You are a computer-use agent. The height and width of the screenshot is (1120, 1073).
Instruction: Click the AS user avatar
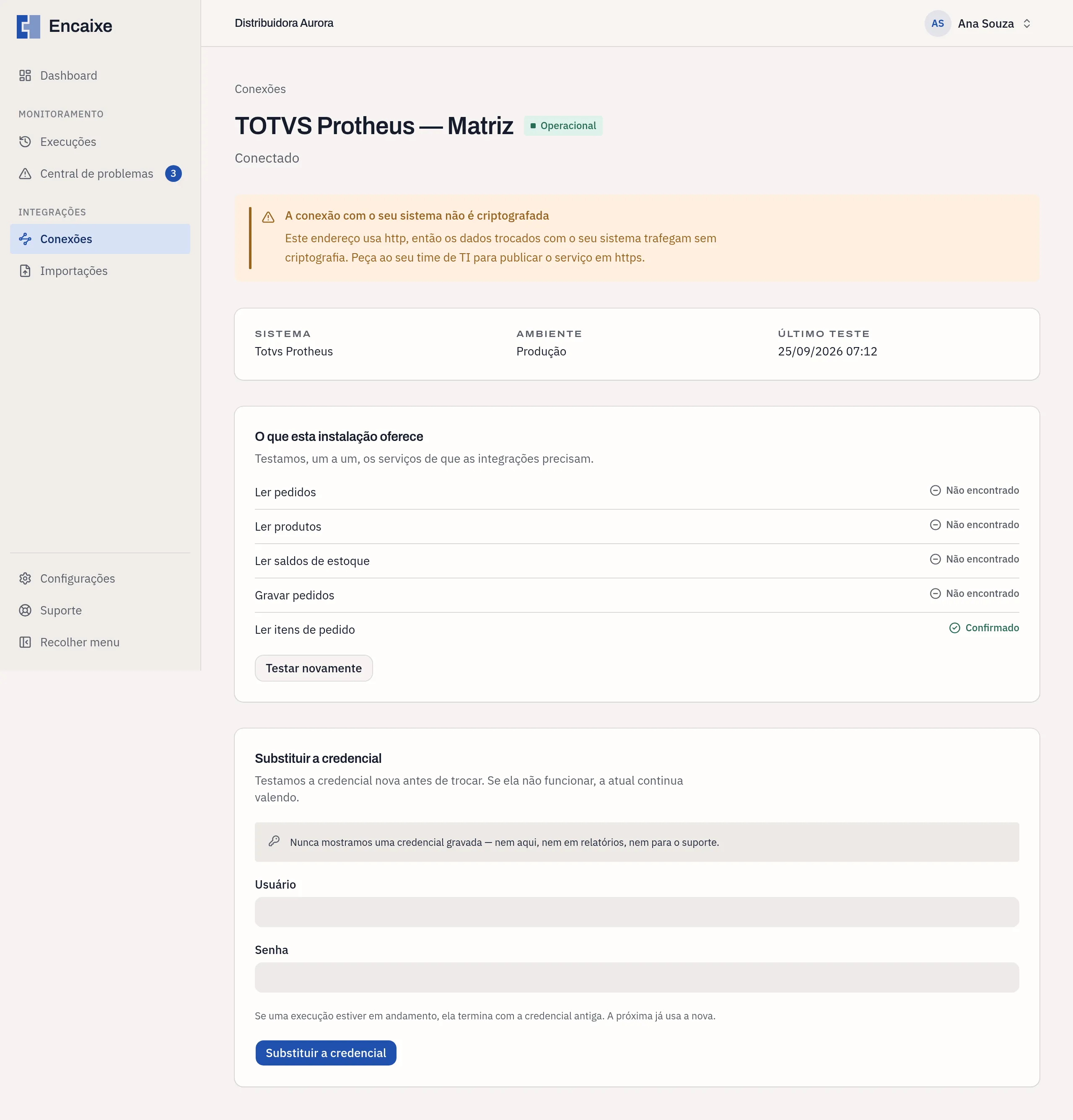tap(938, 23)
